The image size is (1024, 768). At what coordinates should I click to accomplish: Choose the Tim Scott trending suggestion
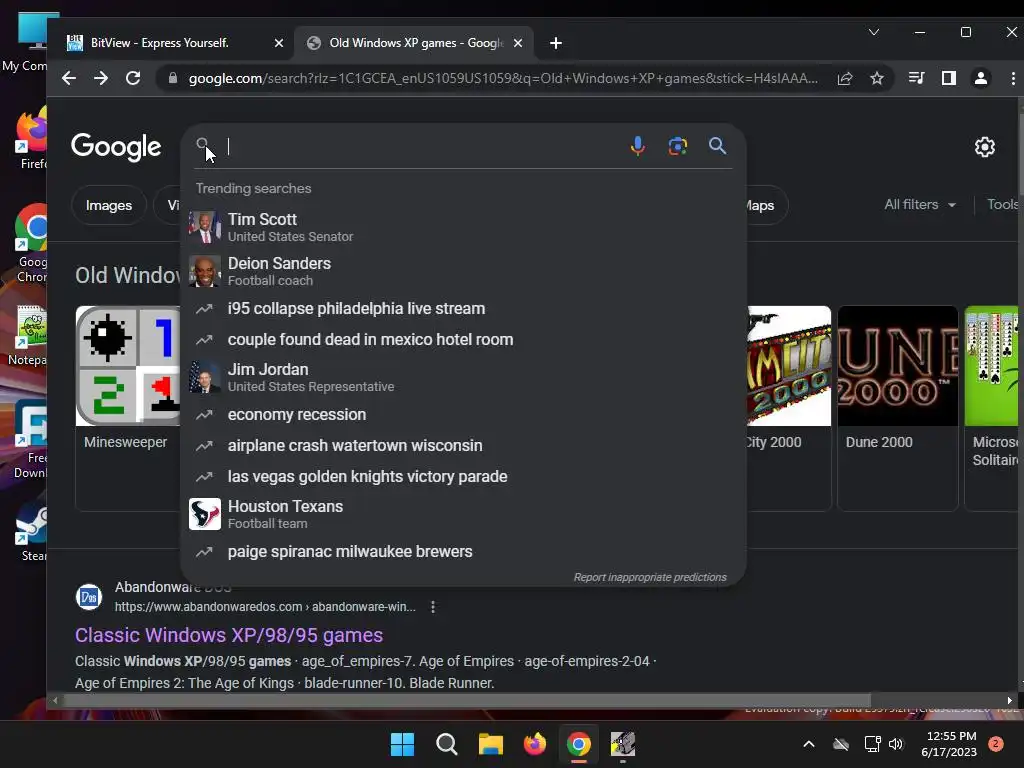click(x=462, y=227)
